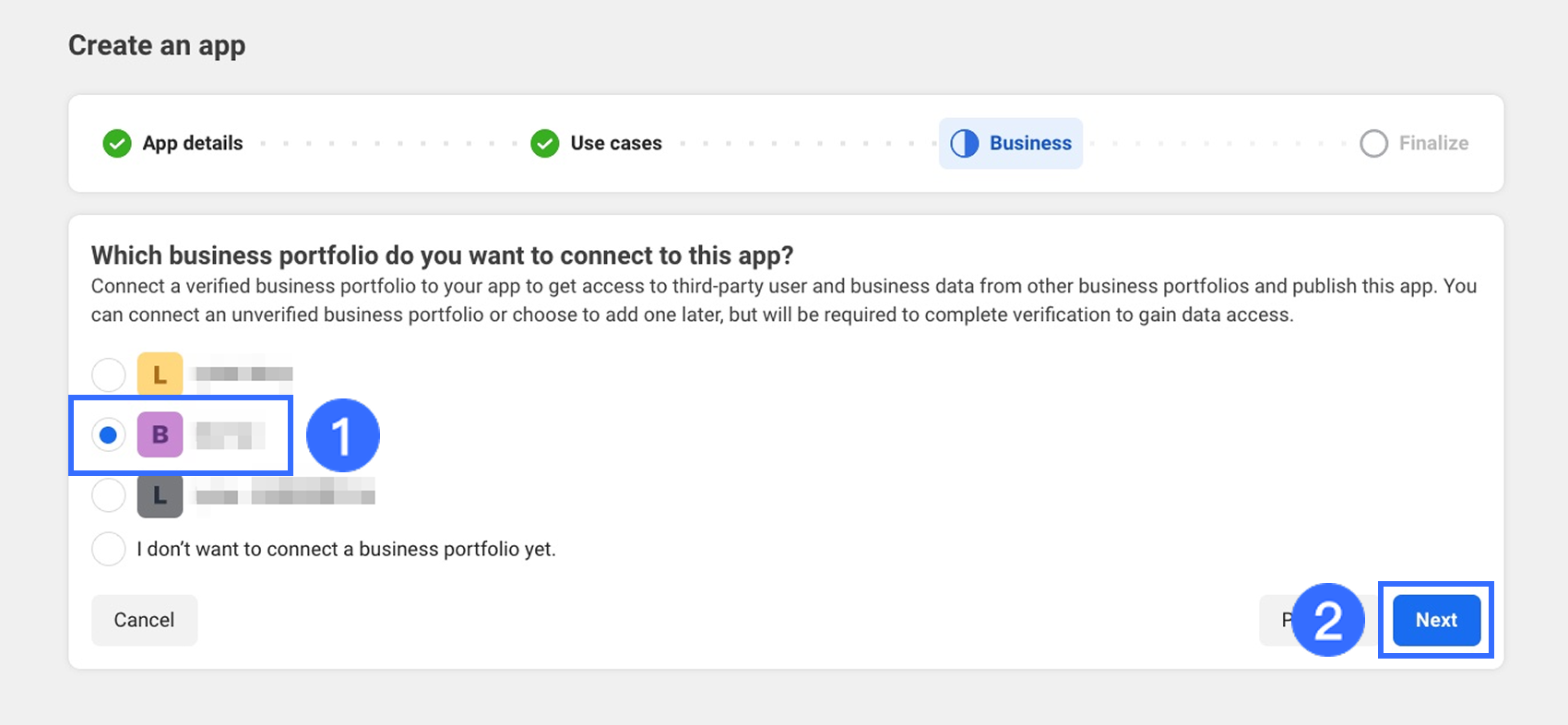Viewport: 1568px width, 725px height.
Task: Click the green checkmark beside Use cases
Action: tap(545, 143)
